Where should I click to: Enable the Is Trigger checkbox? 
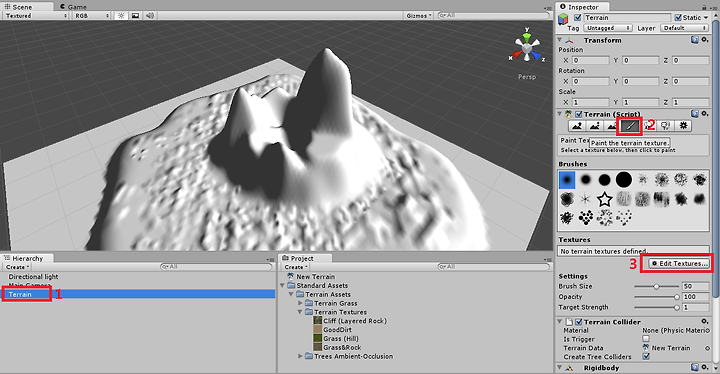click(646, 339)
